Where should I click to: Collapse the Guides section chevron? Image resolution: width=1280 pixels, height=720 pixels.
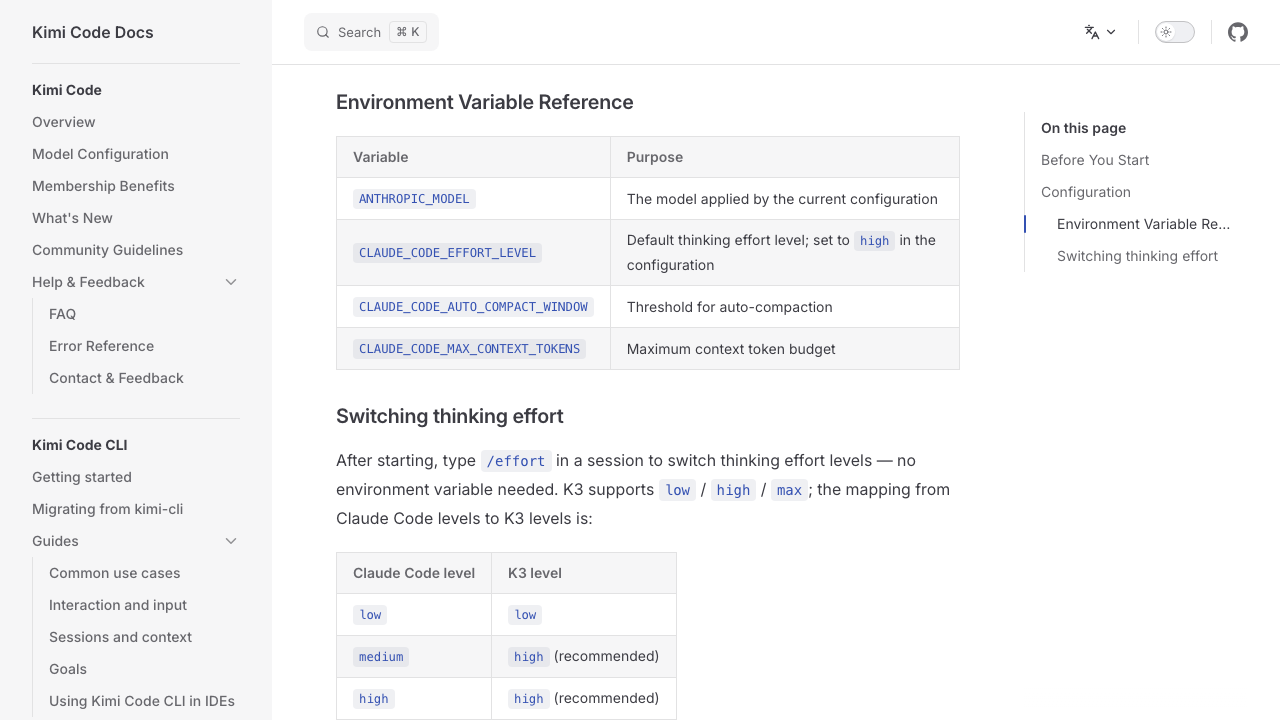click(231, 541)
